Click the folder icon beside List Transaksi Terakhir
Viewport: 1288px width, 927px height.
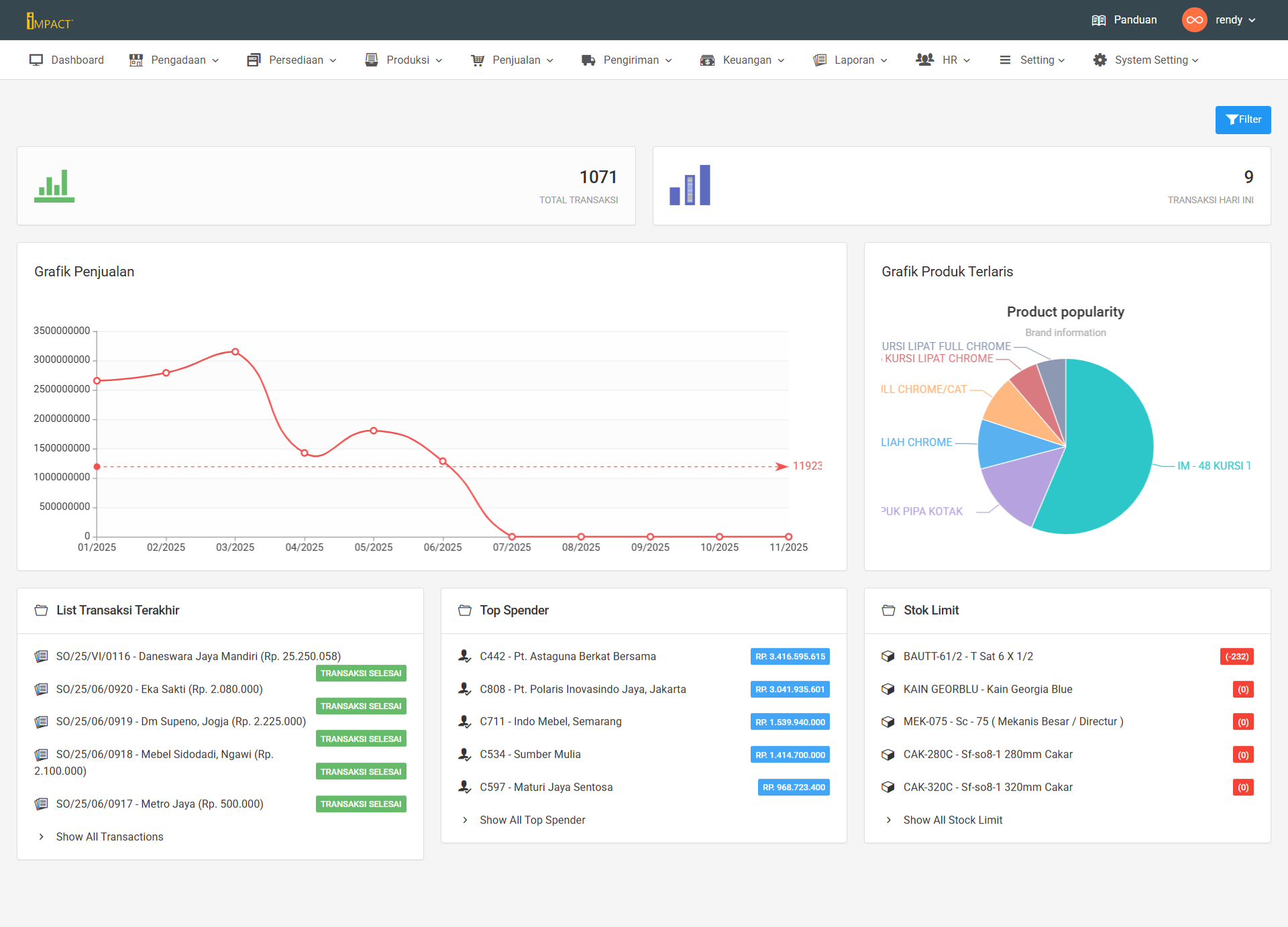click(x=42, y=610)
